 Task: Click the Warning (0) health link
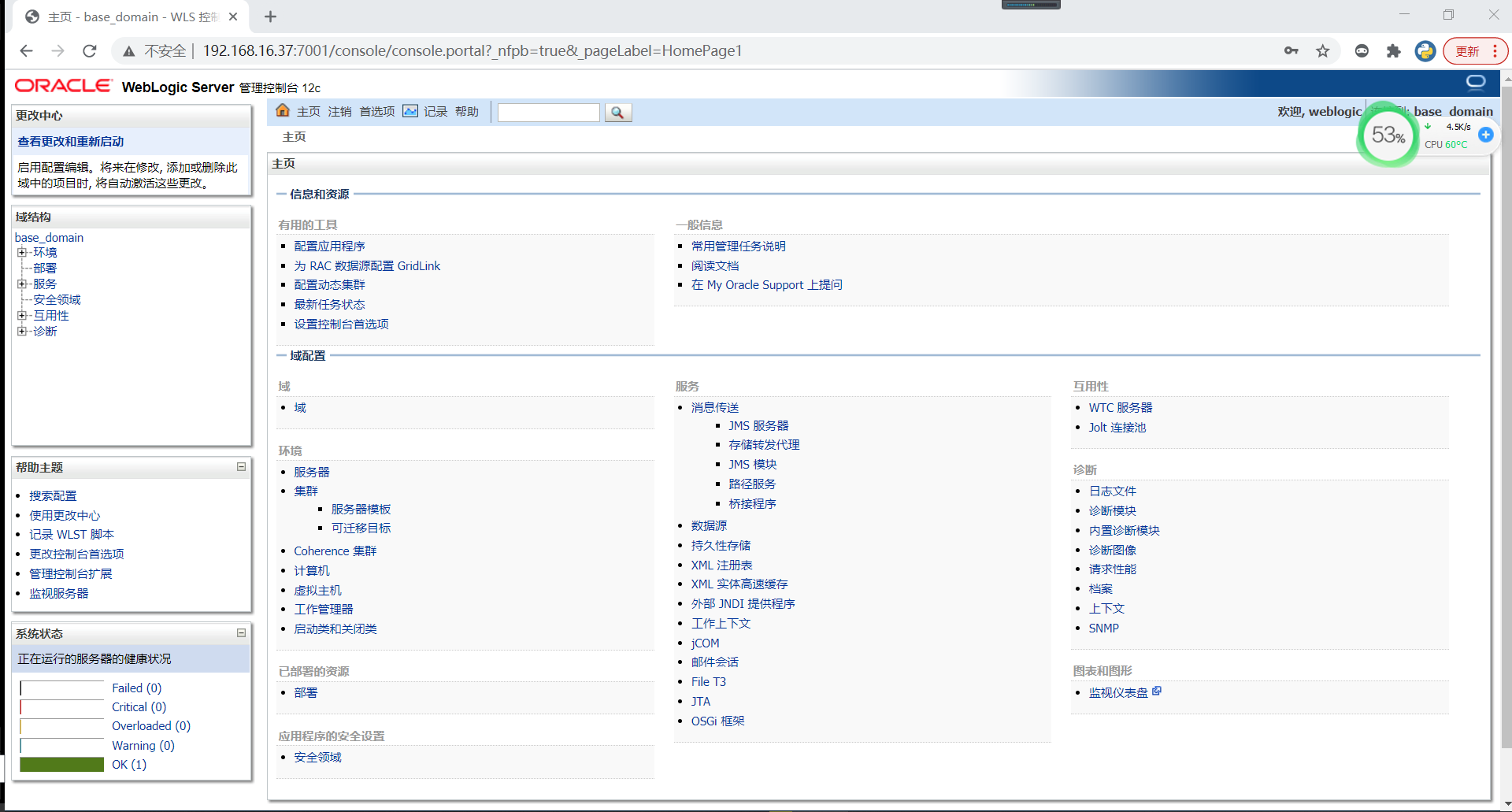[x=143, y=746]
